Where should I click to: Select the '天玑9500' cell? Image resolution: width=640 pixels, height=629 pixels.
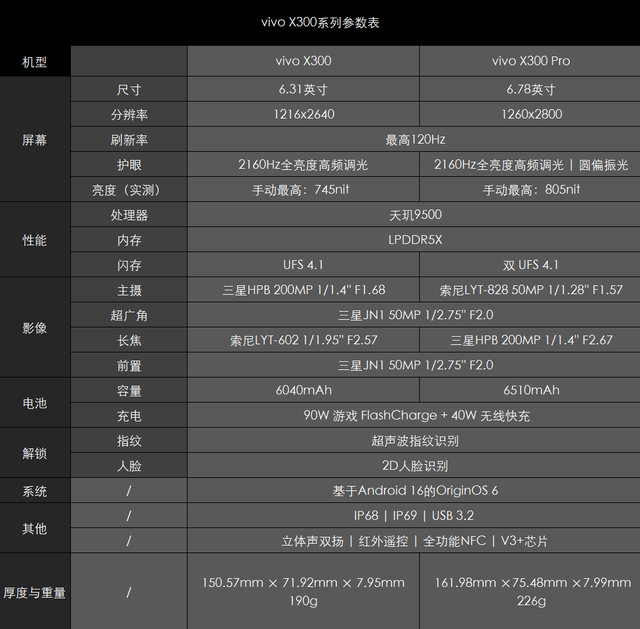(x=414, y=215)
